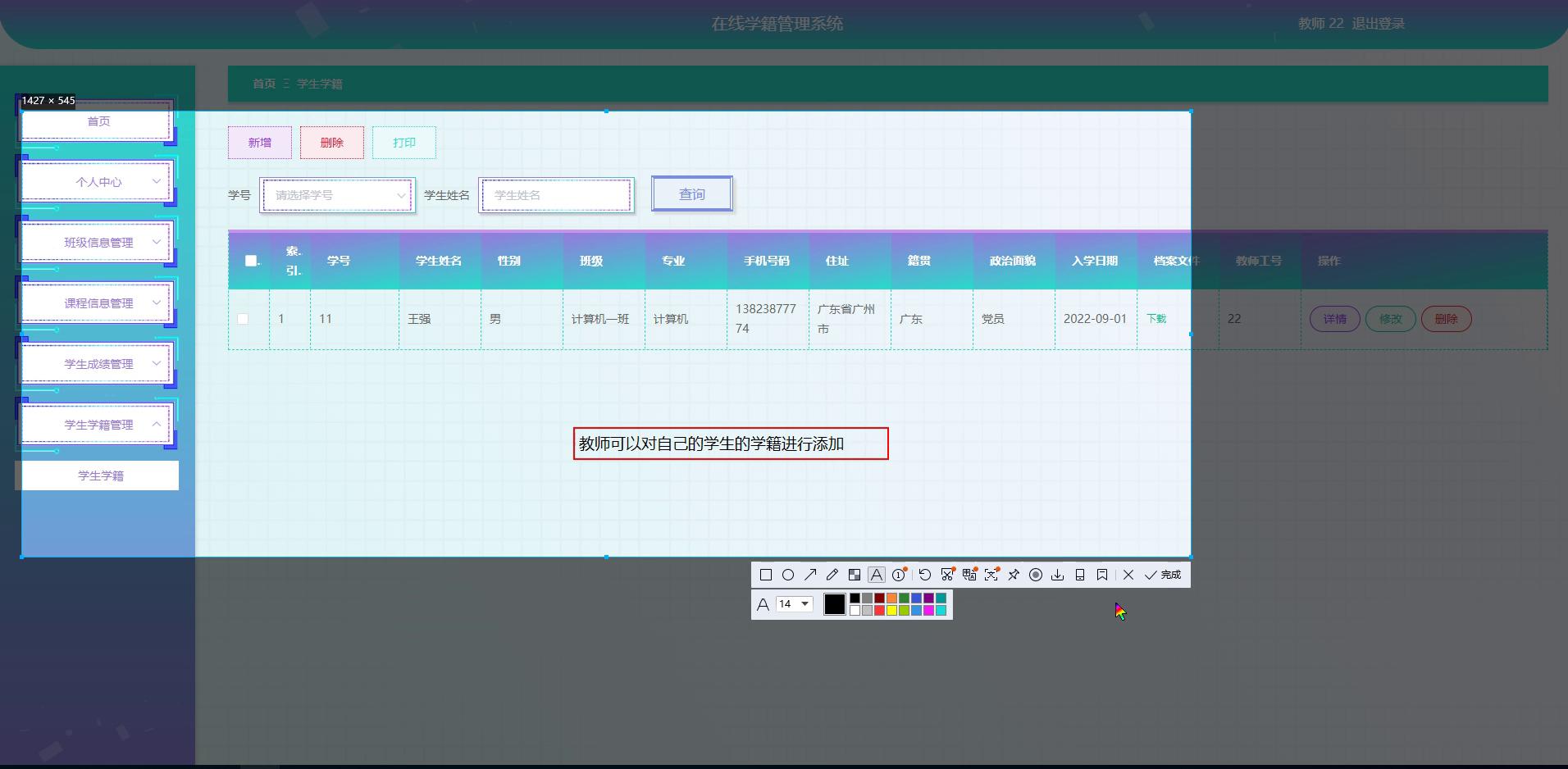Pick the orange color swatch

tap(891, 598)
